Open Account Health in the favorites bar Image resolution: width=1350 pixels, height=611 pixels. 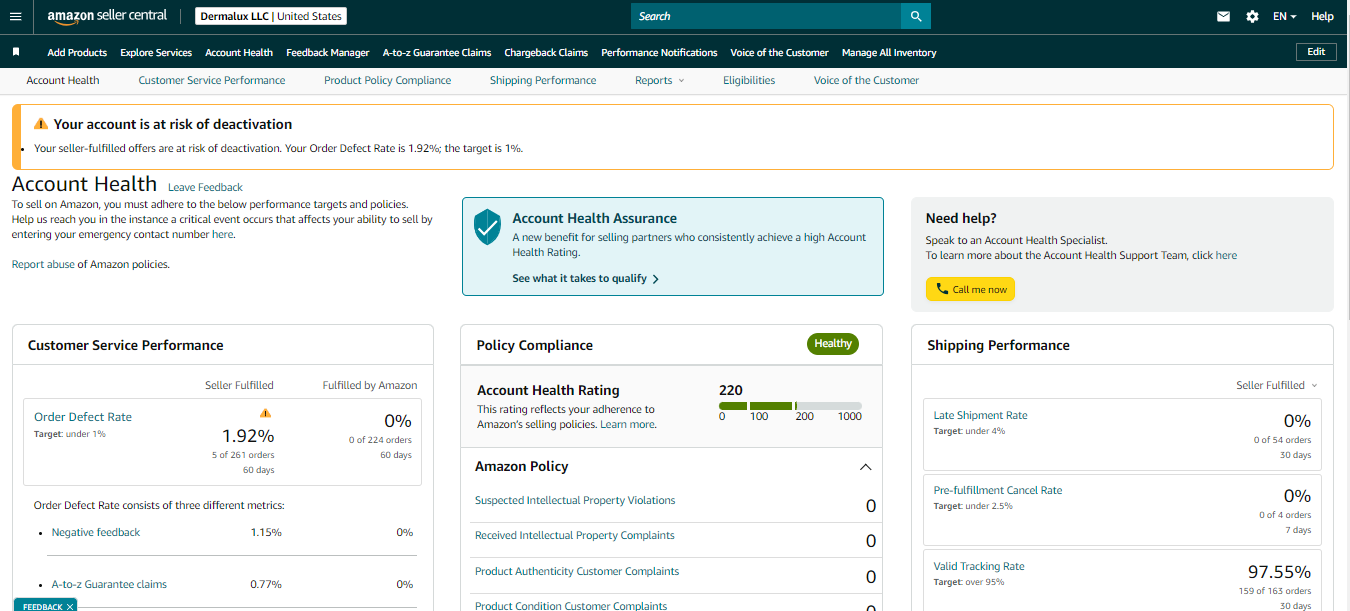tap(239, 52)
